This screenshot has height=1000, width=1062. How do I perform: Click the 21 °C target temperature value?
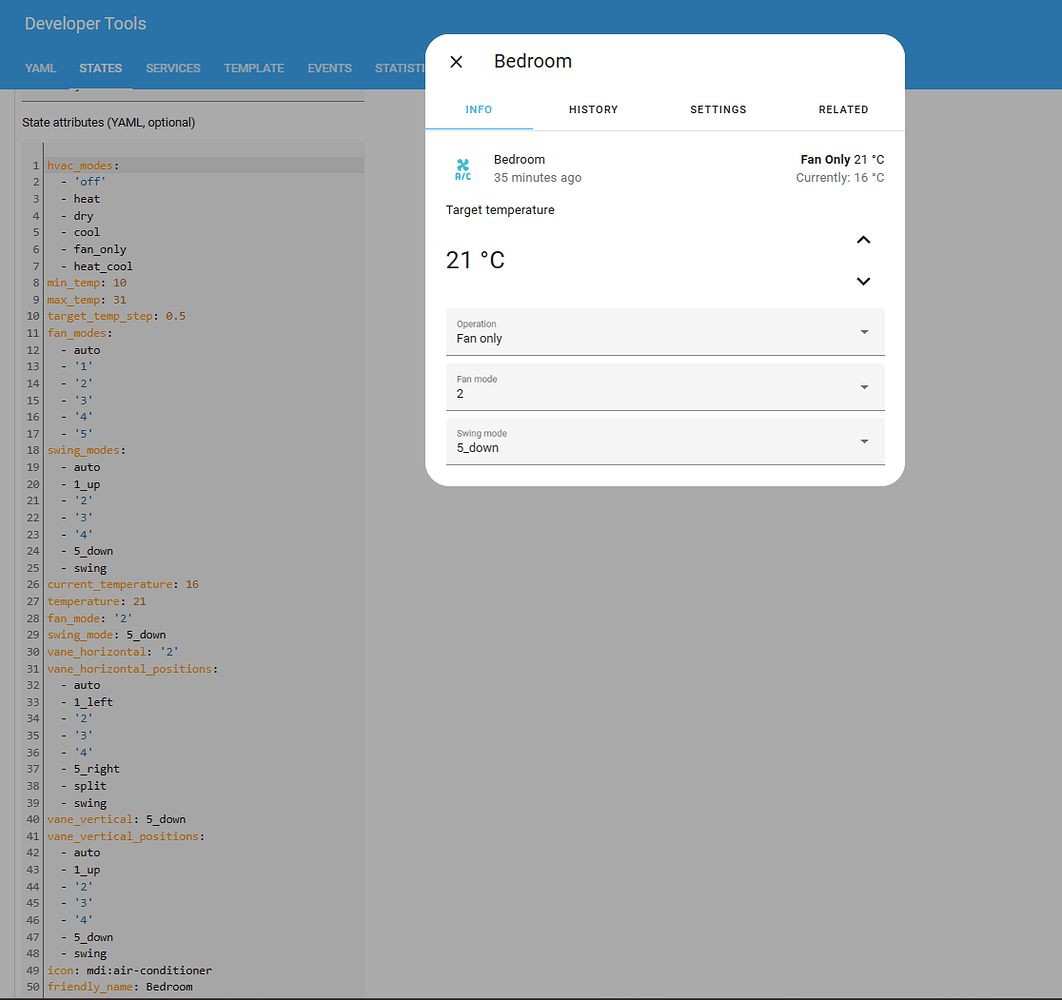coord(475,258)
